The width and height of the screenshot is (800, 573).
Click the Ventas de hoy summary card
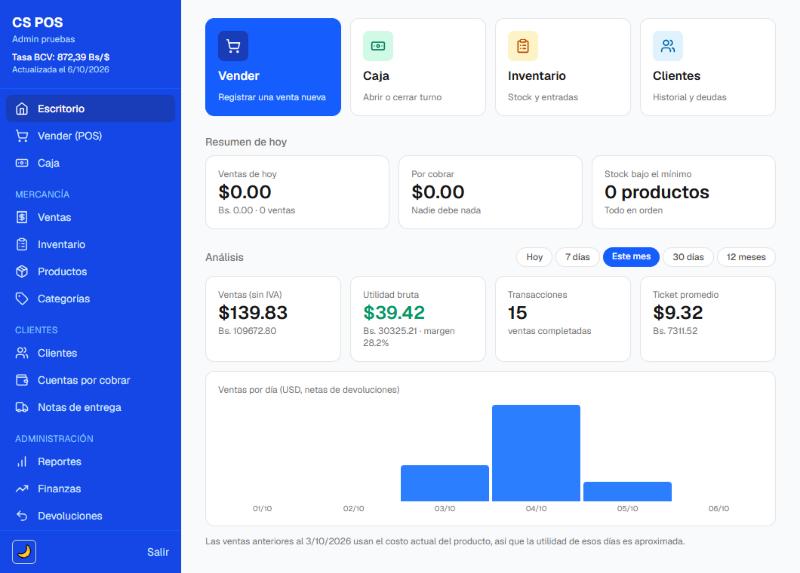[x=297, y=192]
